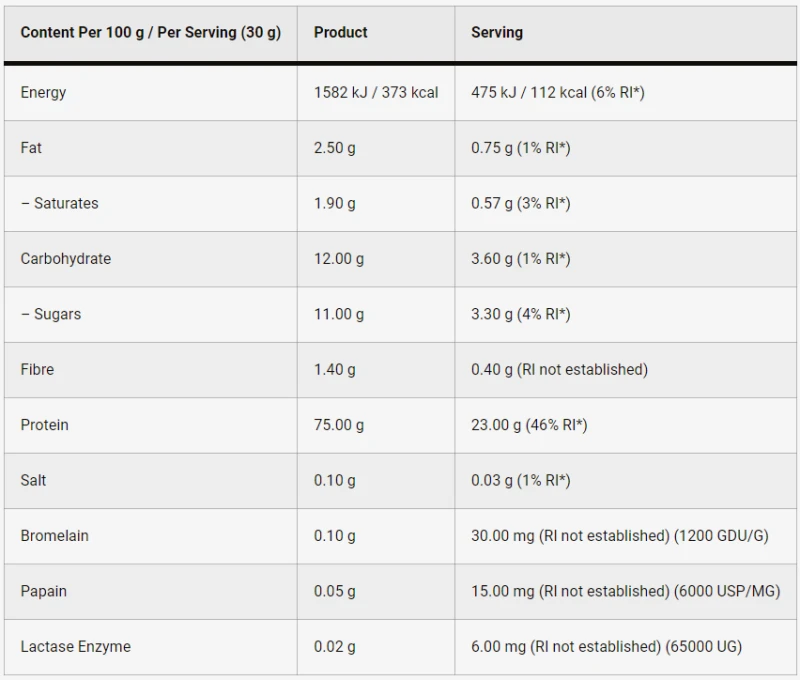
Task: Select the "– Saturates" row label
Action: (59, 203)
